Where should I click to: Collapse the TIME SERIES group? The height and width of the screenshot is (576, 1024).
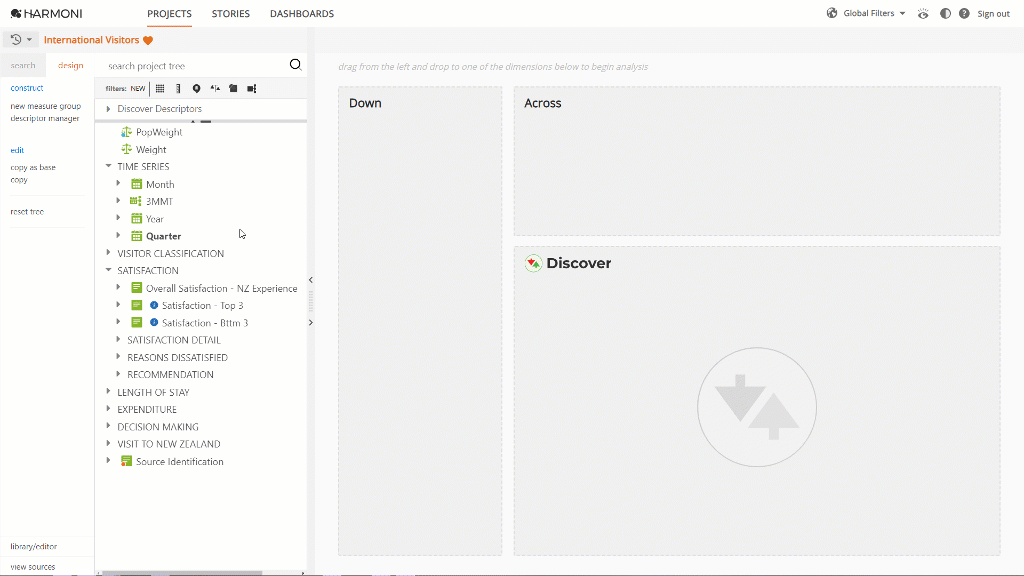(108, 166)
